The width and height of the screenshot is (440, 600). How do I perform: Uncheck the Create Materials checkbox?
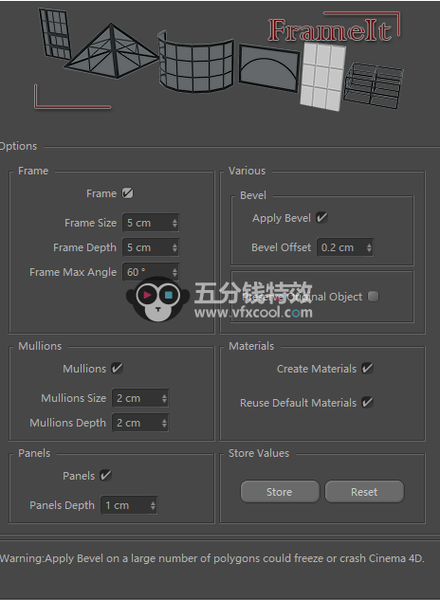tap(367, 368)
